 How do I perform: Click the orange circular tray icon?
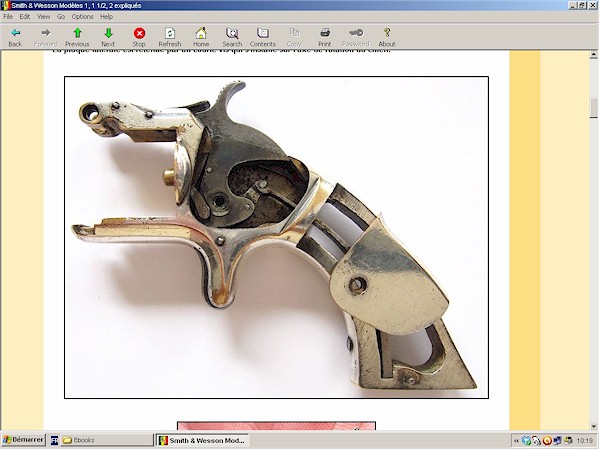[x=547, y=440]
